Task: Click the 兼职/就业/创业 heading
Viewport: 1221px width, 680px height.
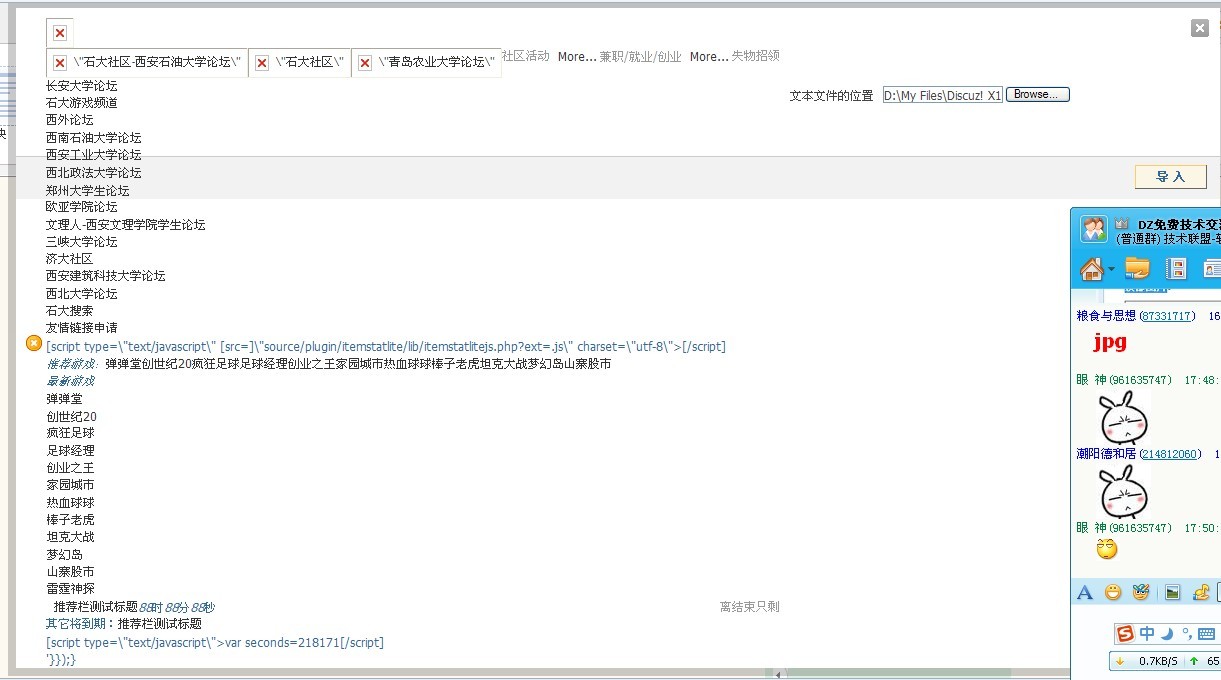Action: 640,57
